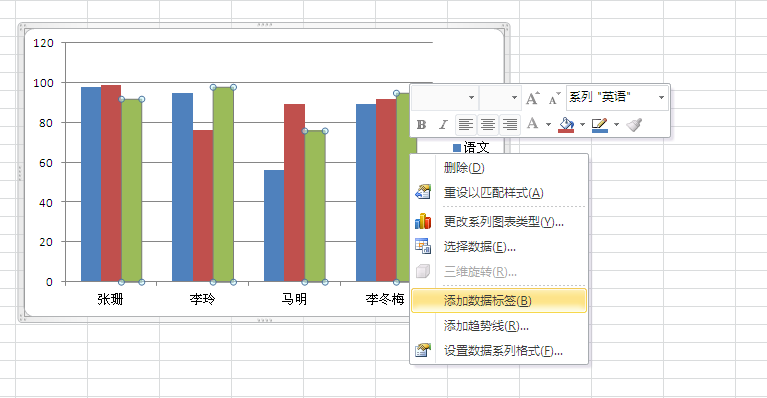Click the grow font size icon
The height and width of the screenshot is (398, 767).
point(533,98)
